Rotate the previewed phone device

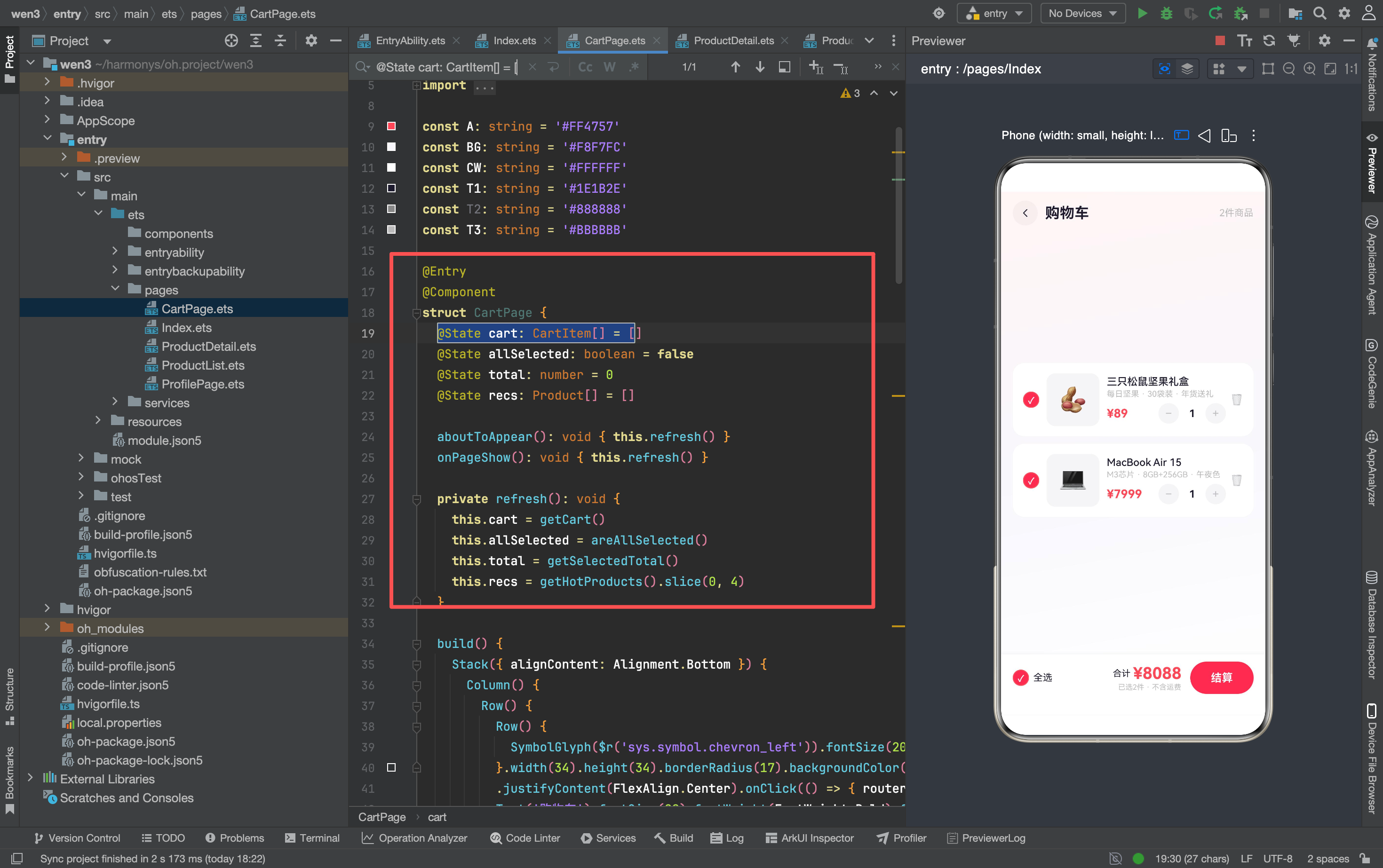click(1229, 135)
